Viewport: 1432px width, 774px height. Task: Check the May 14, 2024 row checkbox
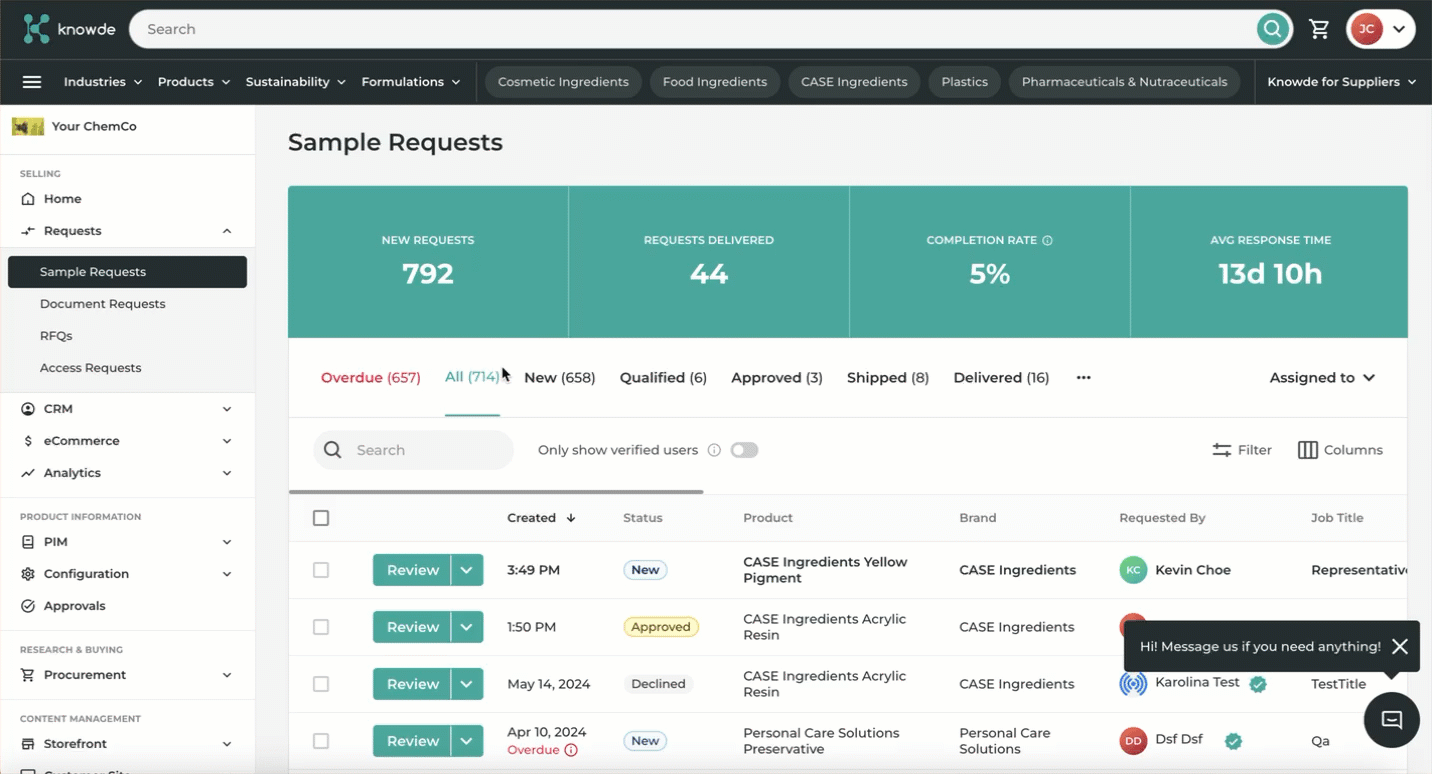pos(321,684)
